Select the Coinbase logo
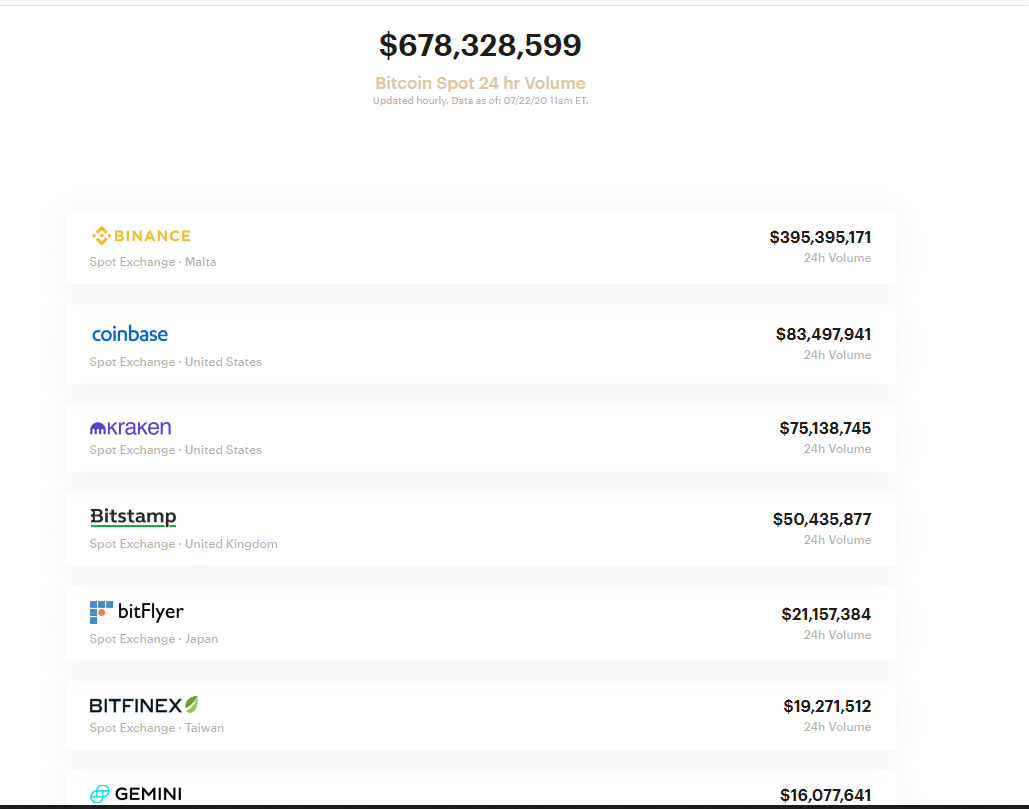 click(x=129, y=333)
